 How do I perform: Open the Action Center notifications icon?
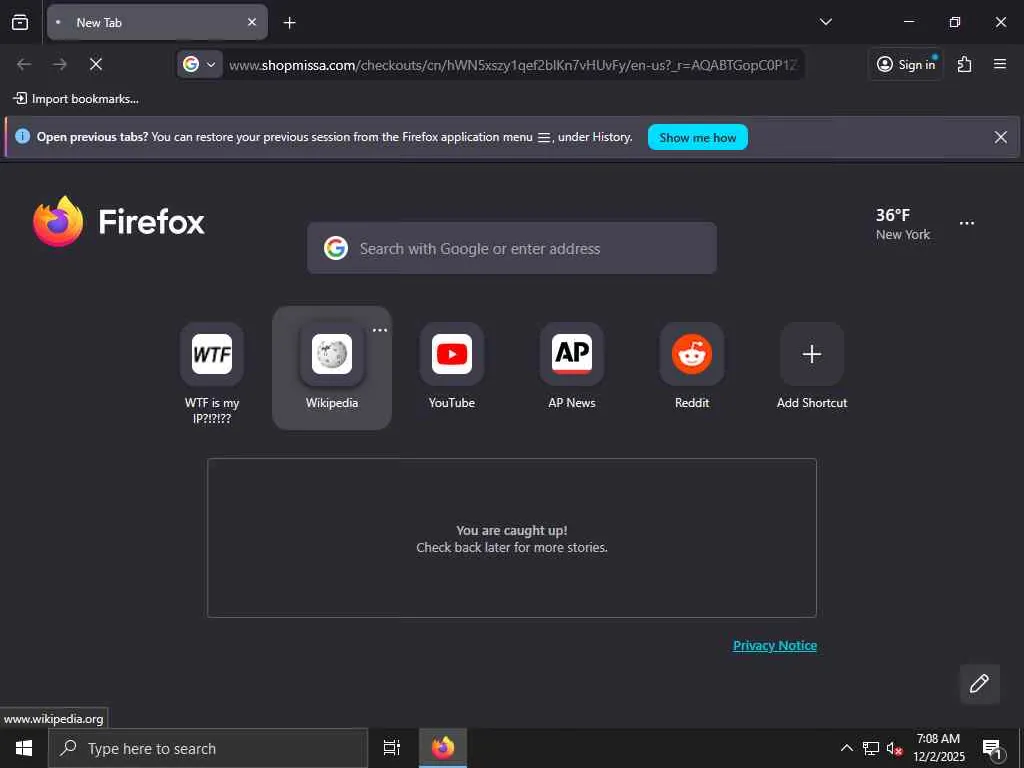pos(991,748)
